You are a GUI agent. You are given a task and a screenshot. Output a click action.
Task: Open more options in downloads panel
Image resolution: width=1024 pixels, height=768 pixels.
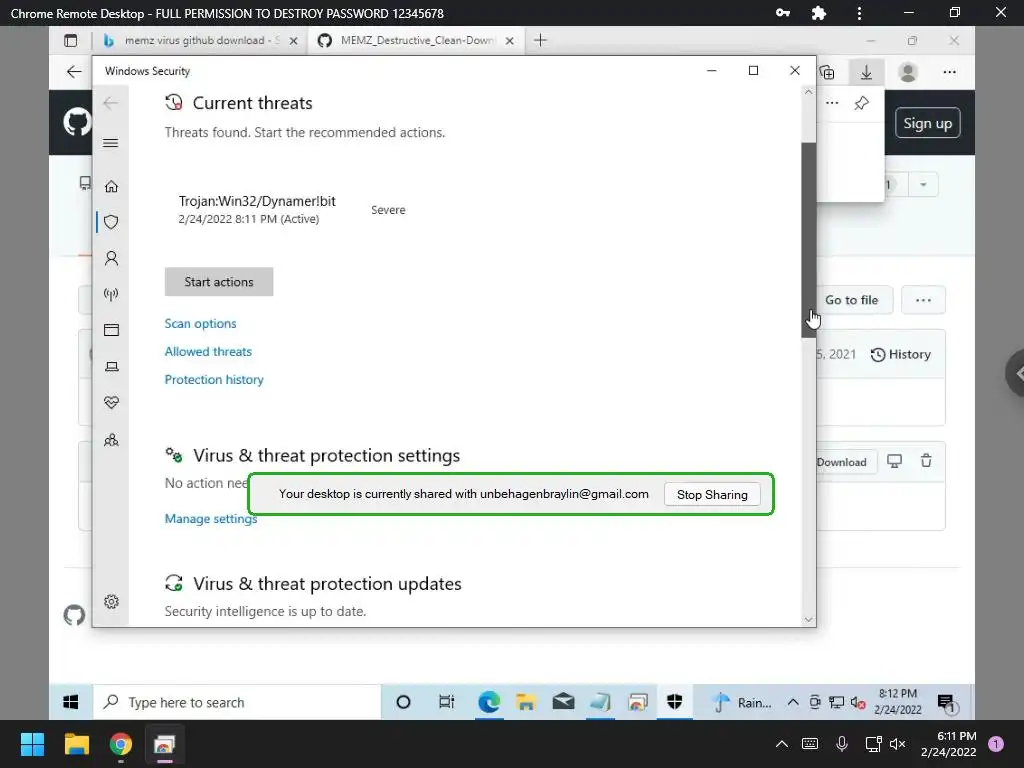tap(832, 103)
